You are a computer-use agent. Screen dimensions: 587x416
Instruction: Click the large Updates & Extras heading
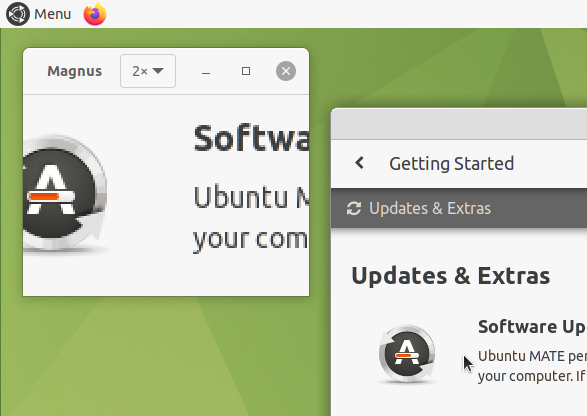(451, 276)
